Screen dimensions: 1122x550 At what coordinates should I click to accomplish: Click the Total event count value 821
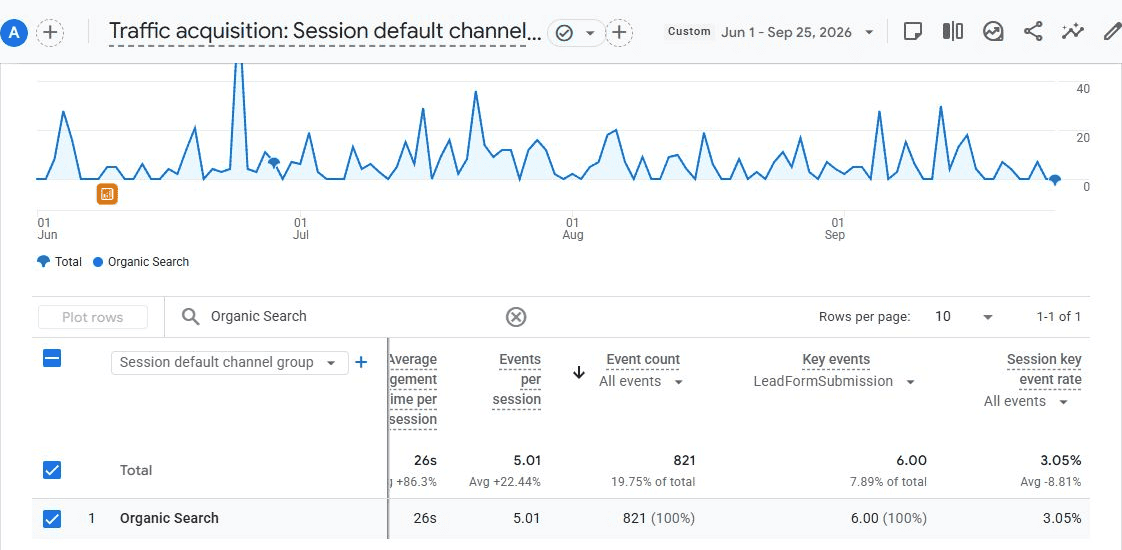tap(684, 461)
